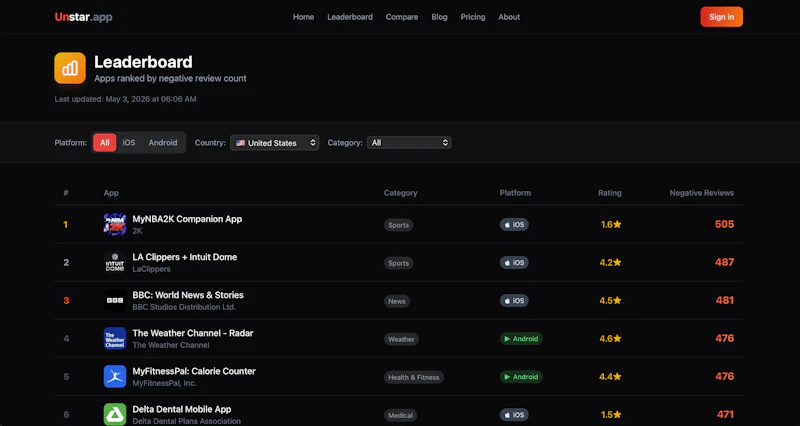
Task: Click the MyFitnessPal, Inc. developer name
Action: pyautogui.click(x=164, y=383)
